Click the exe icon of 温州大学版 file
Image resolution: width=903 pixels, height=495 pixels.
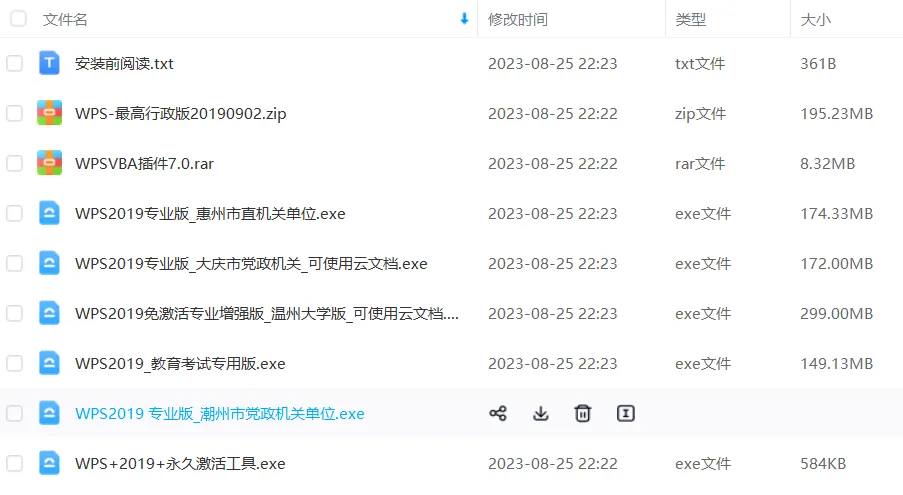(49, 313)
